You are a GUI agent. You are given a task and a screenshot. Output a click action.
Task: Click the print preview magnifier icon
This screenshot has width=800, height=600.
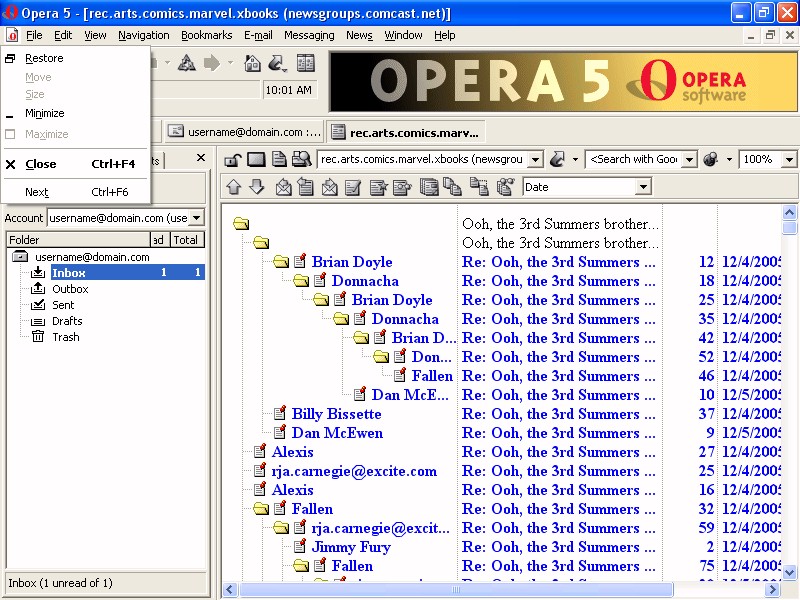click(302, 159)
